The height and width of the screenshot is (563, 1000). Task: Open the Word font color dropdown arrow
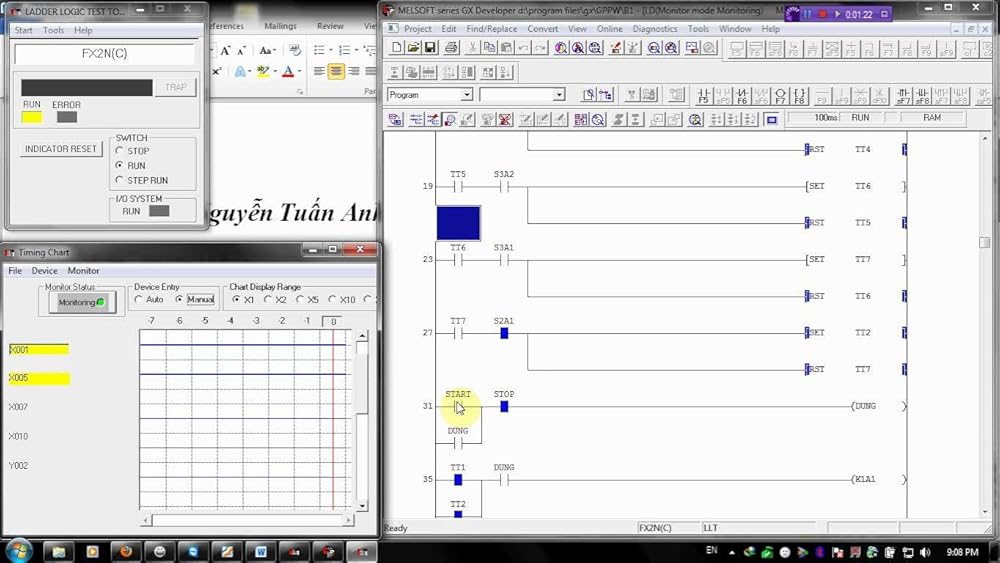300,72
